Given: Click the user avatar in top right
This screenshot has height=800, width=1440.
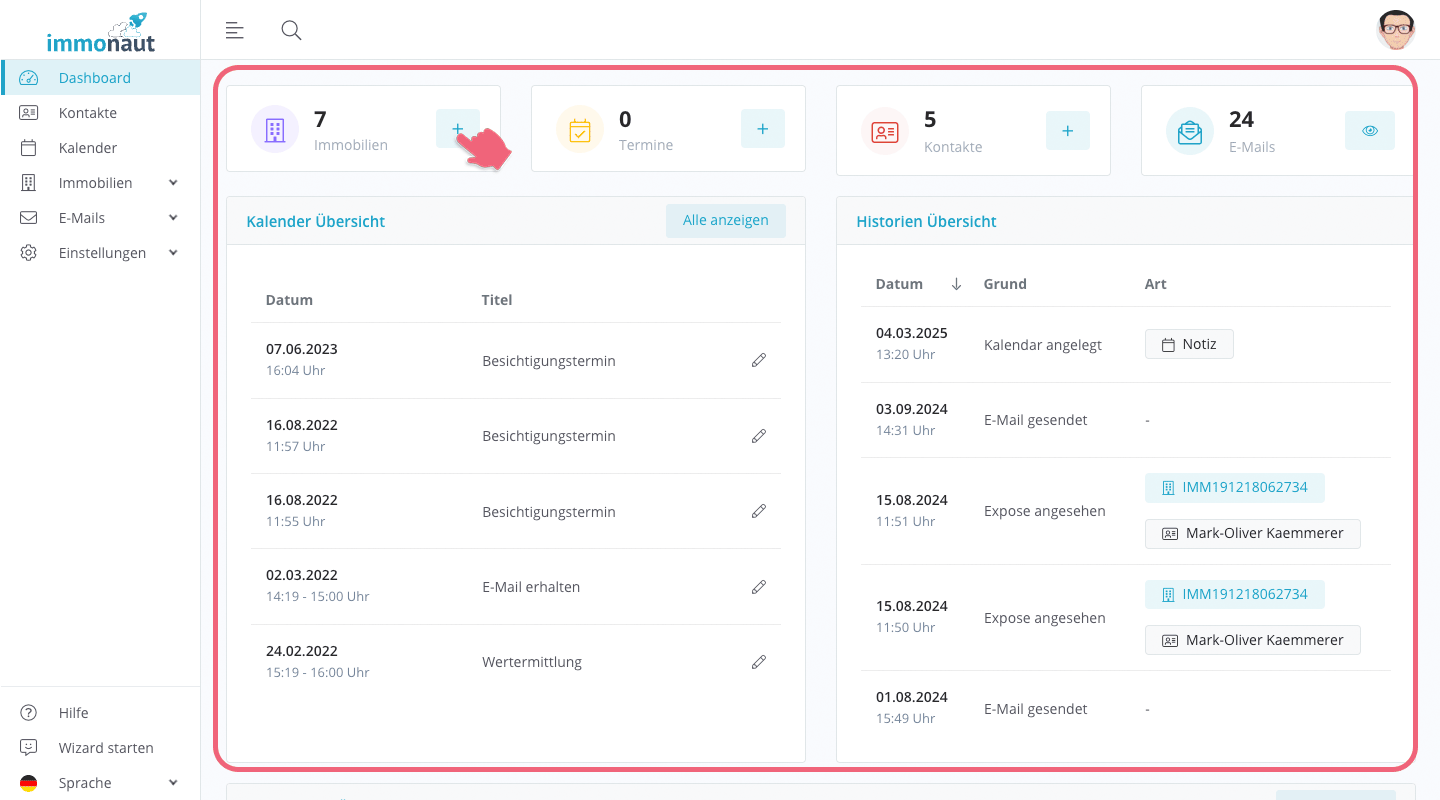Looking at the screenshot, I should click(x=1396, y=30).
